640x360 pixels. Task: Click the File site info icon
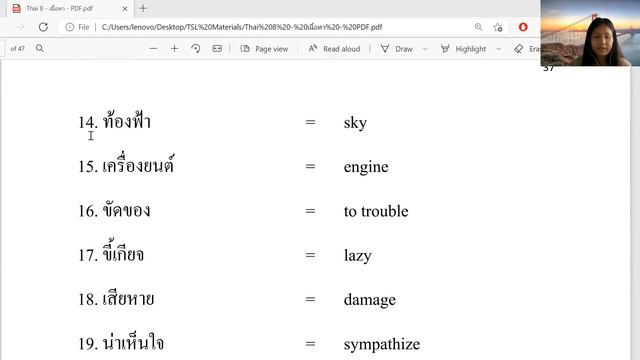click(x=70, y=27)
